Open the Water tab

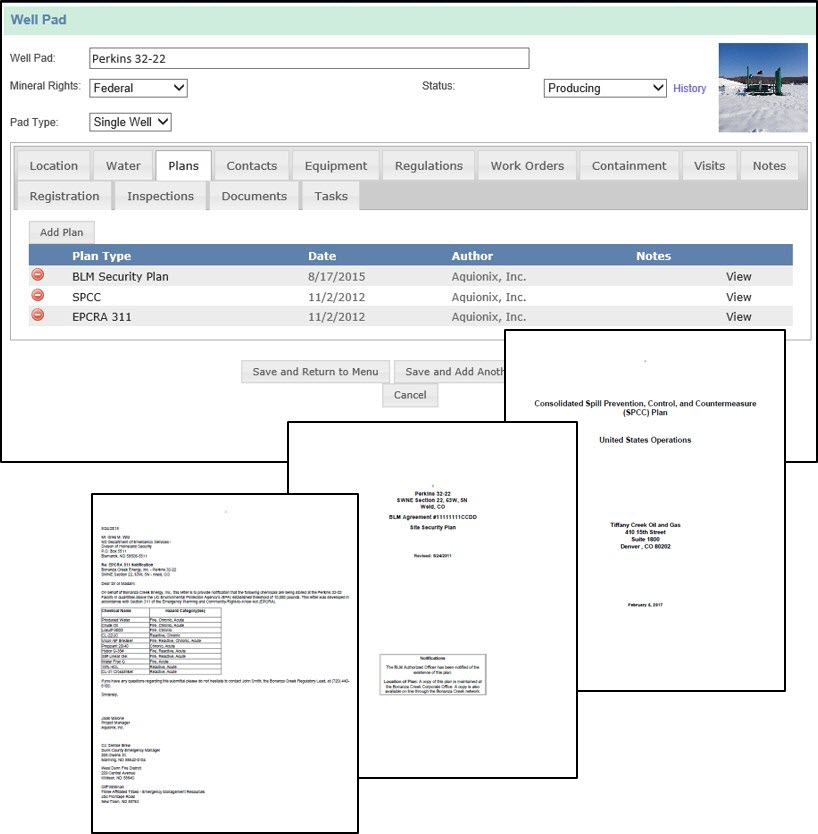pos(123,166)
